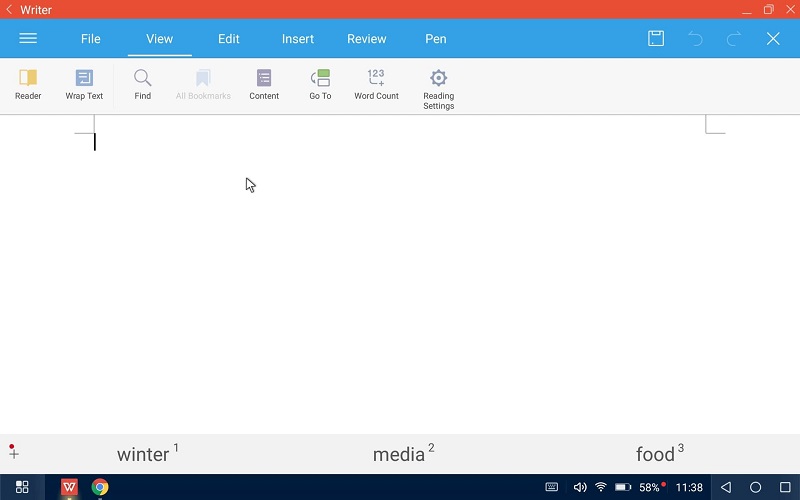Expand suggestion bar with the plus icon
The height and width of the screenshot is (500, 800).
tap(14, 453)
